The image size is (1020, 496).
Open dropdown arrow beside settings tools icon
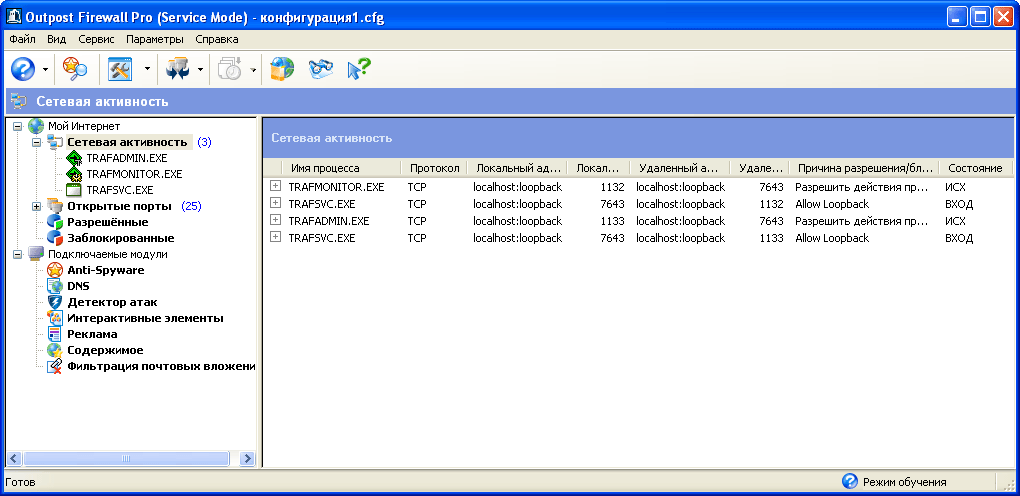point(148,69)
